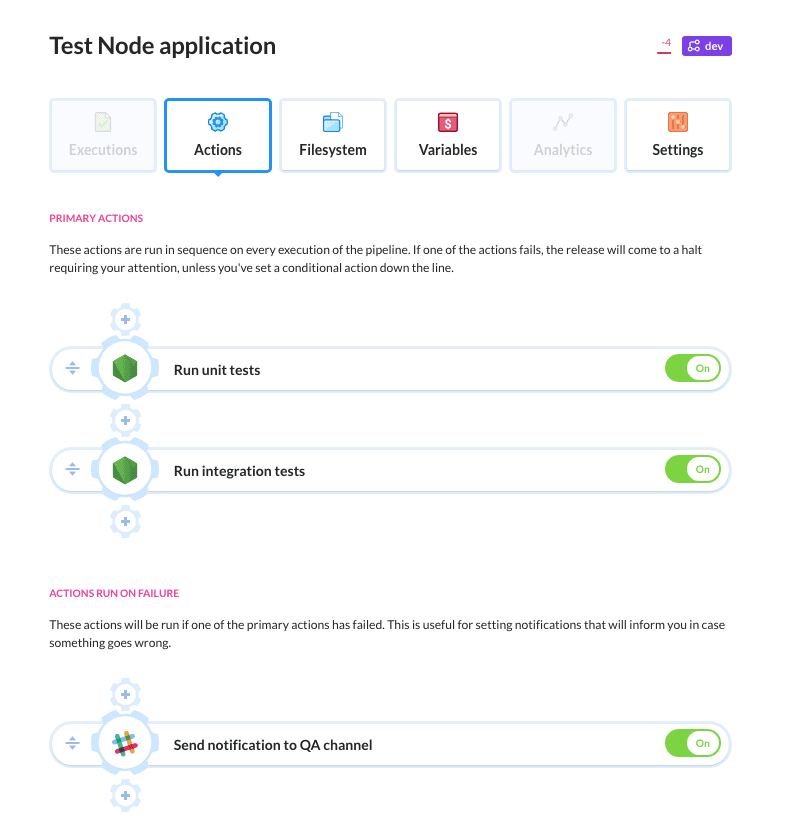Viewport: 788px width, 837px height.
Task: Click the reorder arrows on Run integration tests
Action: [72, 470]
